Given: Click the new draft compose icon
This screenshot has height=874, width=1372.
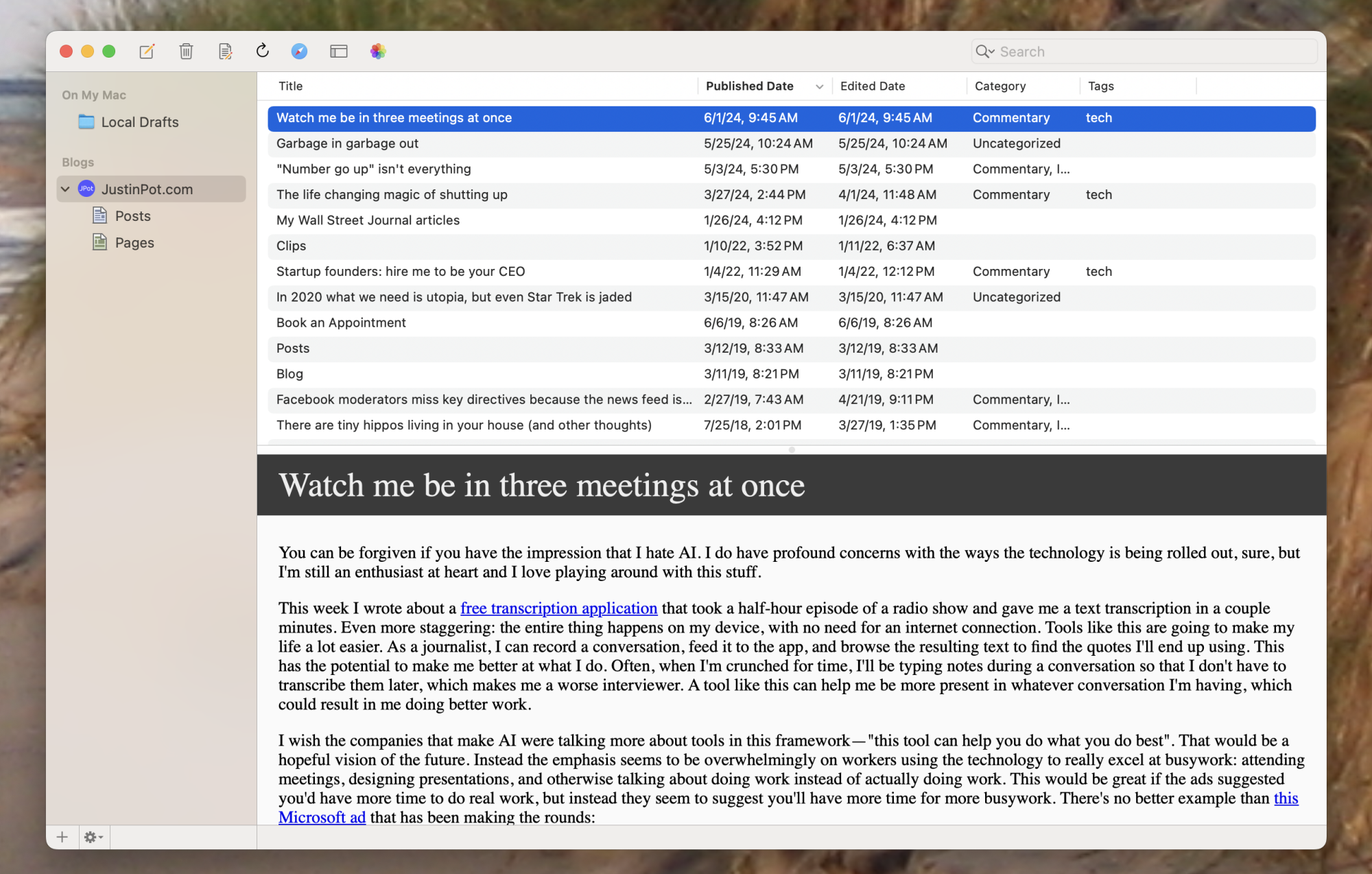Looking at the screenshot, I should click(147, 51).
